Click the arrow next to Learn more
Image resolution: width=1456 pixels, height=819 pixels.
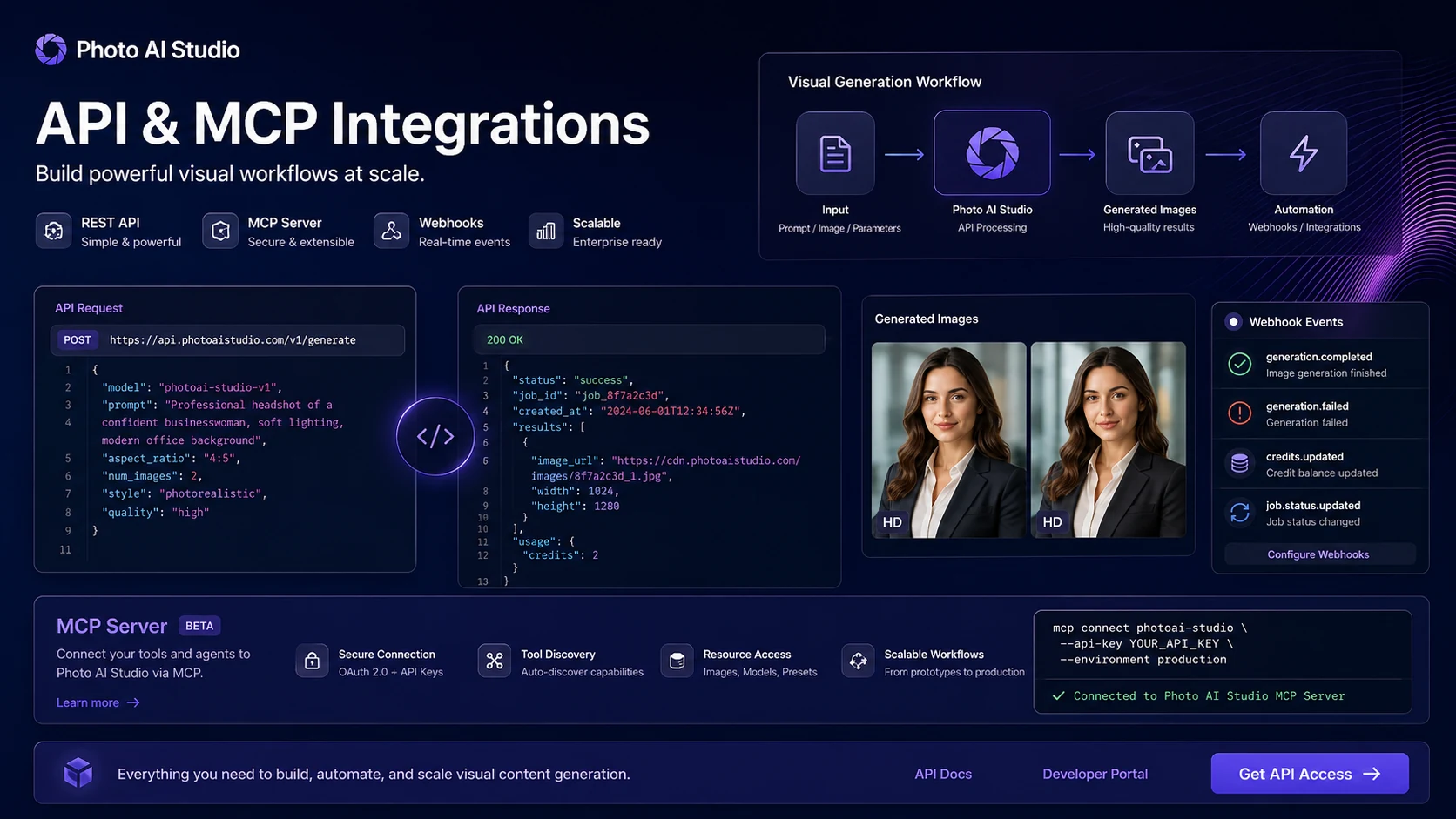(x=133, y=702)
